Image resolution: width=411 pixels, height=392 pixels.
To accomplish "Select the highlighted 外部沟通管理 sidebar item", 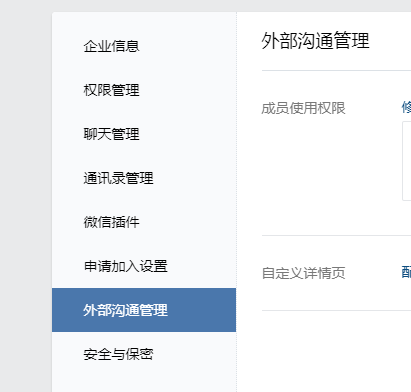I will click(x=144, y=310).
